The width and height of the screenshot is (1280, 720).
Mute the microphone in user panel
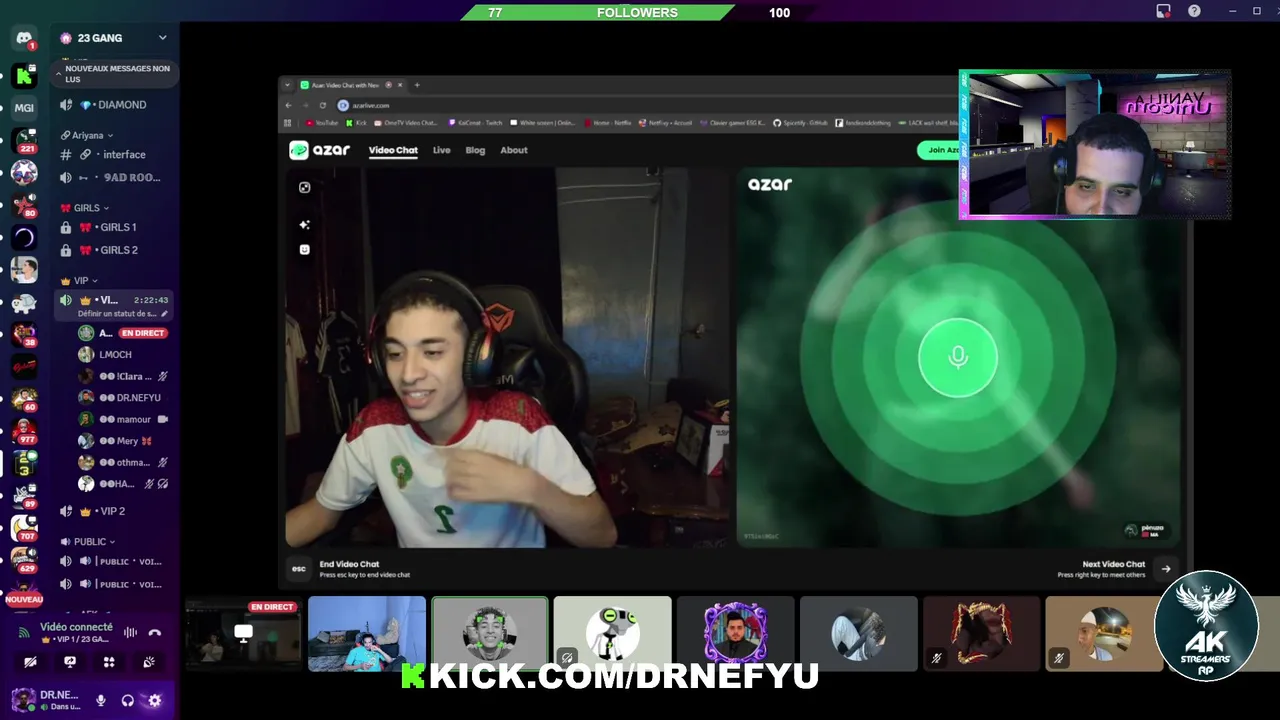101,700
